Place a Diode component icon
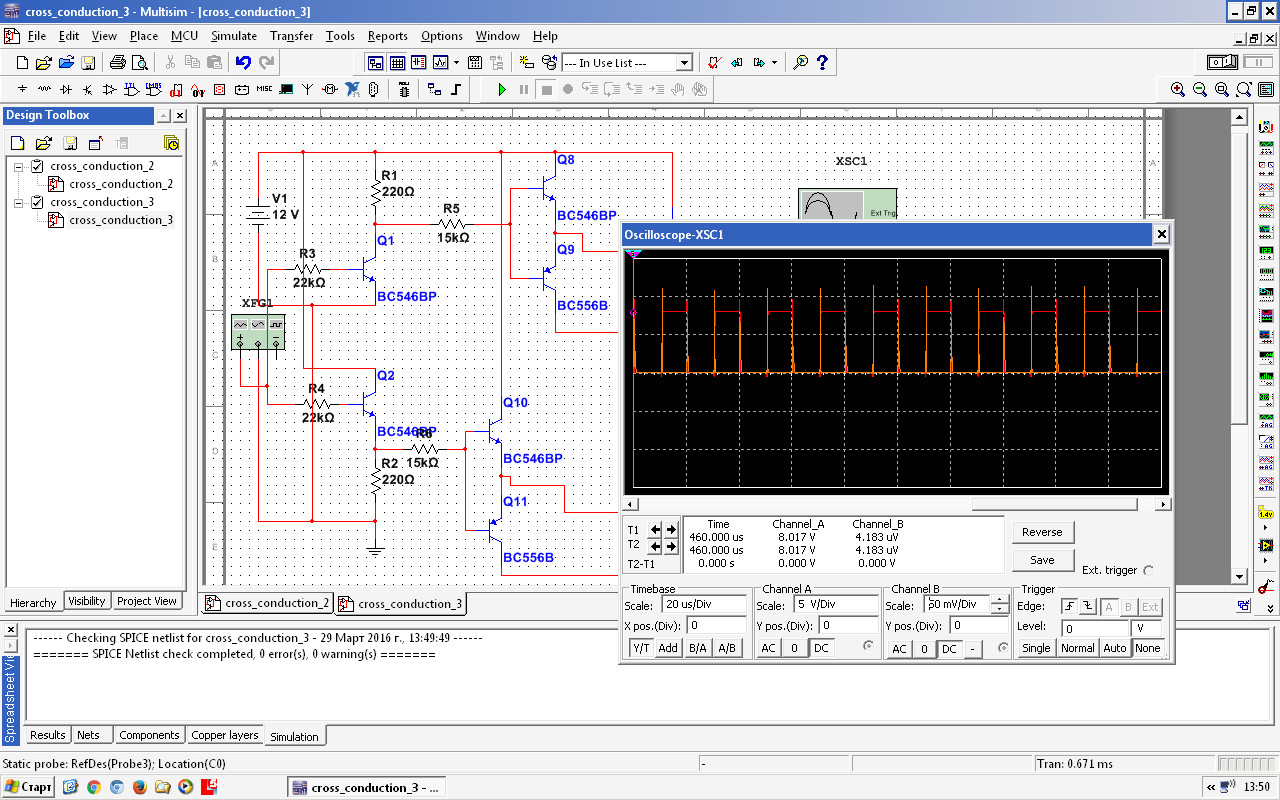Image resolution: width=1280 pixels, height=800 pixels. tap(66, 89)
